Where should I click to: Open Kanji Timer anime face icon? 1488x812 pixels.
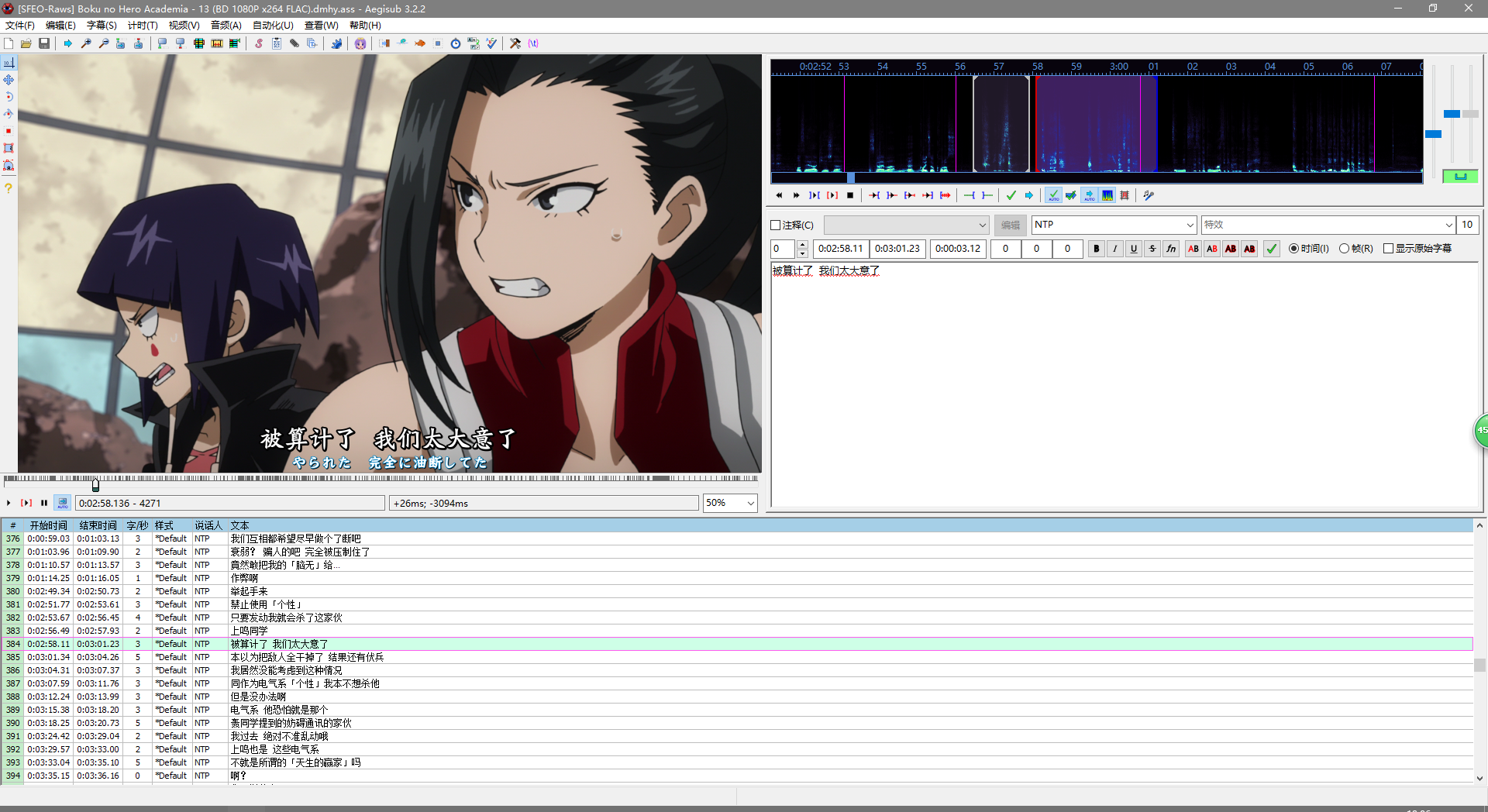pos(360,43)
